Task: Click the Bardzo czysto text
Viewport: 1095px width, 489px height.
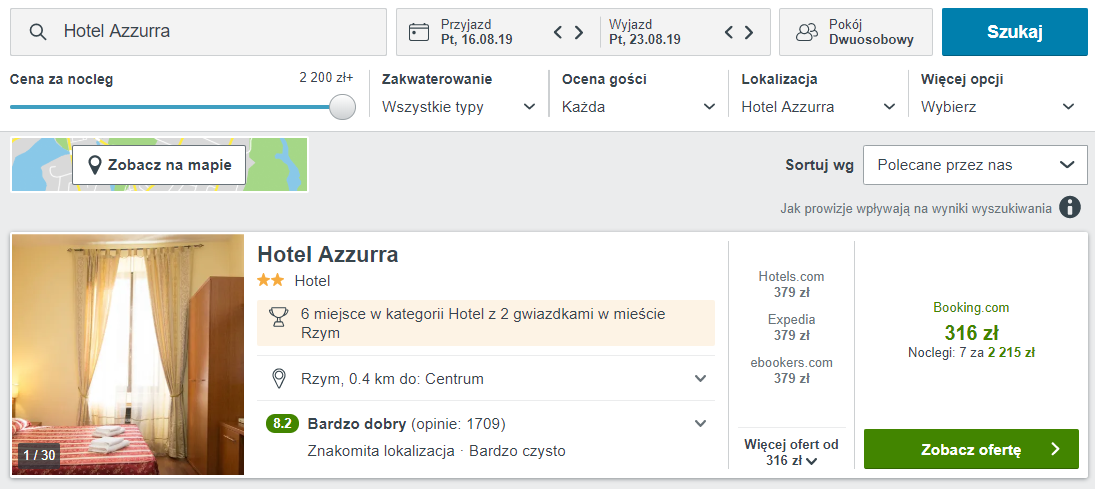Action: [517, 451]
